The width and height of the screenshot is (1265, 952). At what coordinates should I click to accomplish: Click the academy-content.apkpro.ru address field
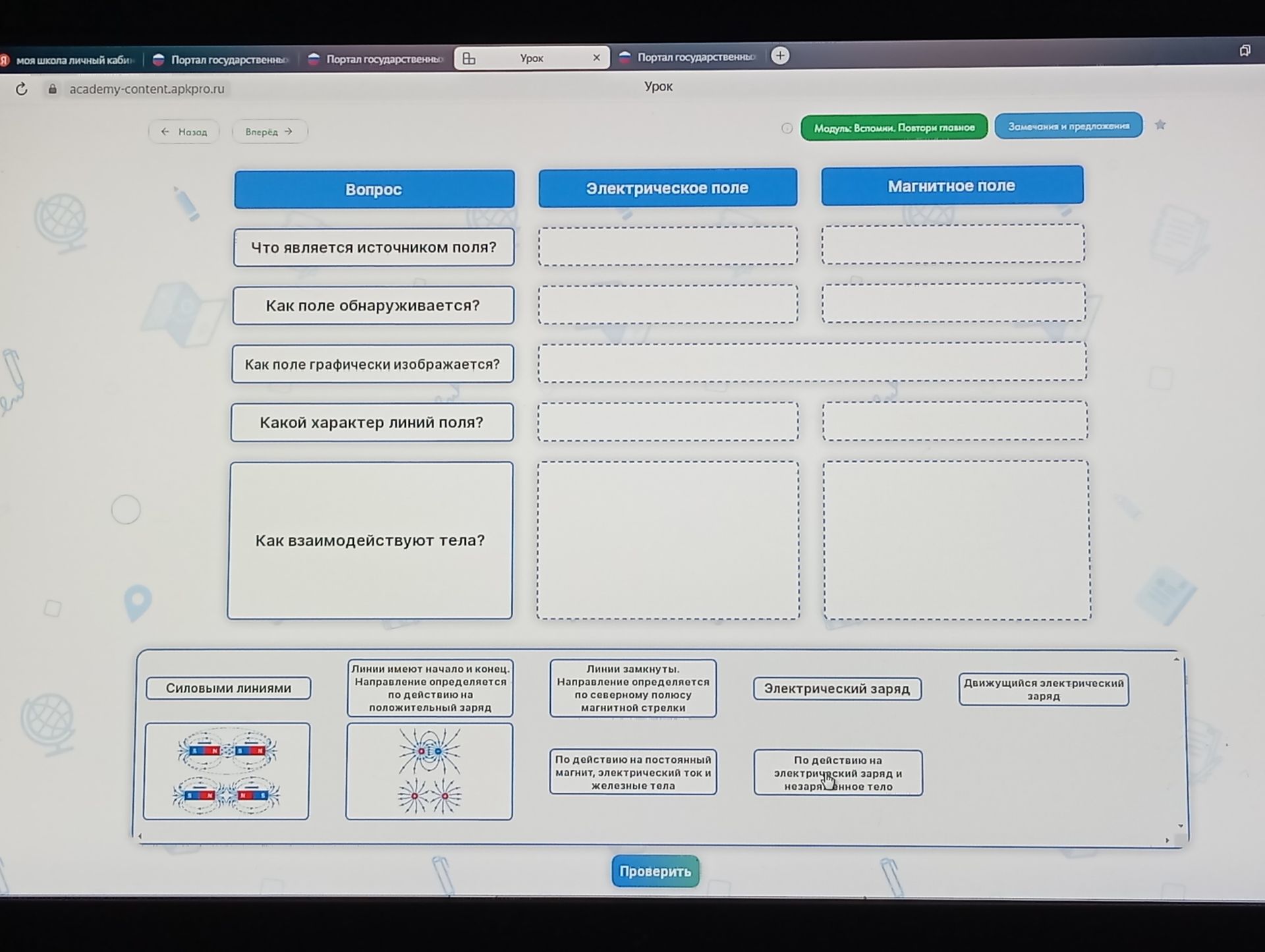[x=147, y=88]
